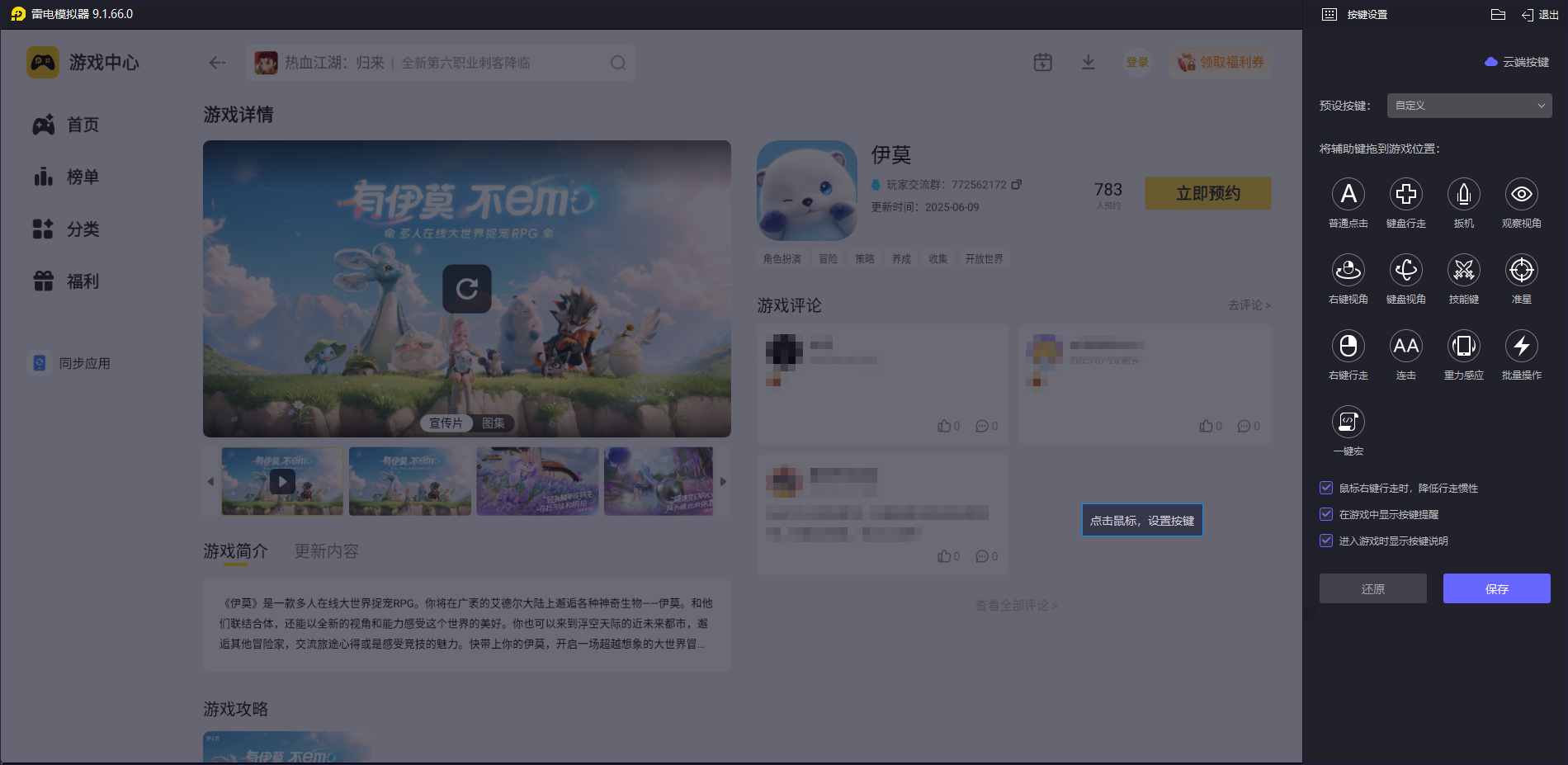Uncheck 鼠标右键行走时，降低行走惯性
Image resolution: width=1568 pixels, height=765 pixels.
(x=1326, y=488)
